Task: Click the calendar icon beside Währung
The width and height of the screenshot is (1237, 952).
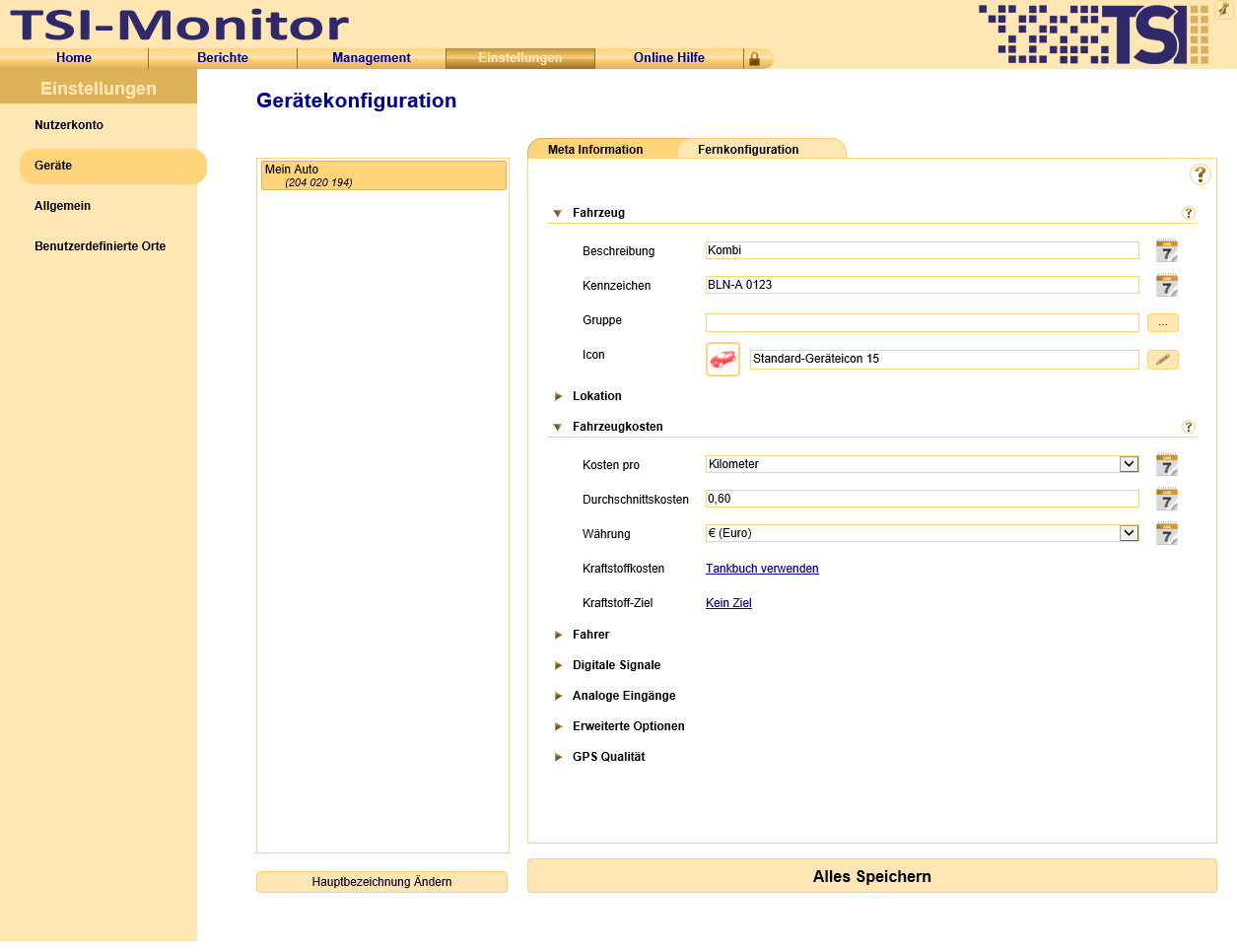Action: click(x=1167, y=533)
